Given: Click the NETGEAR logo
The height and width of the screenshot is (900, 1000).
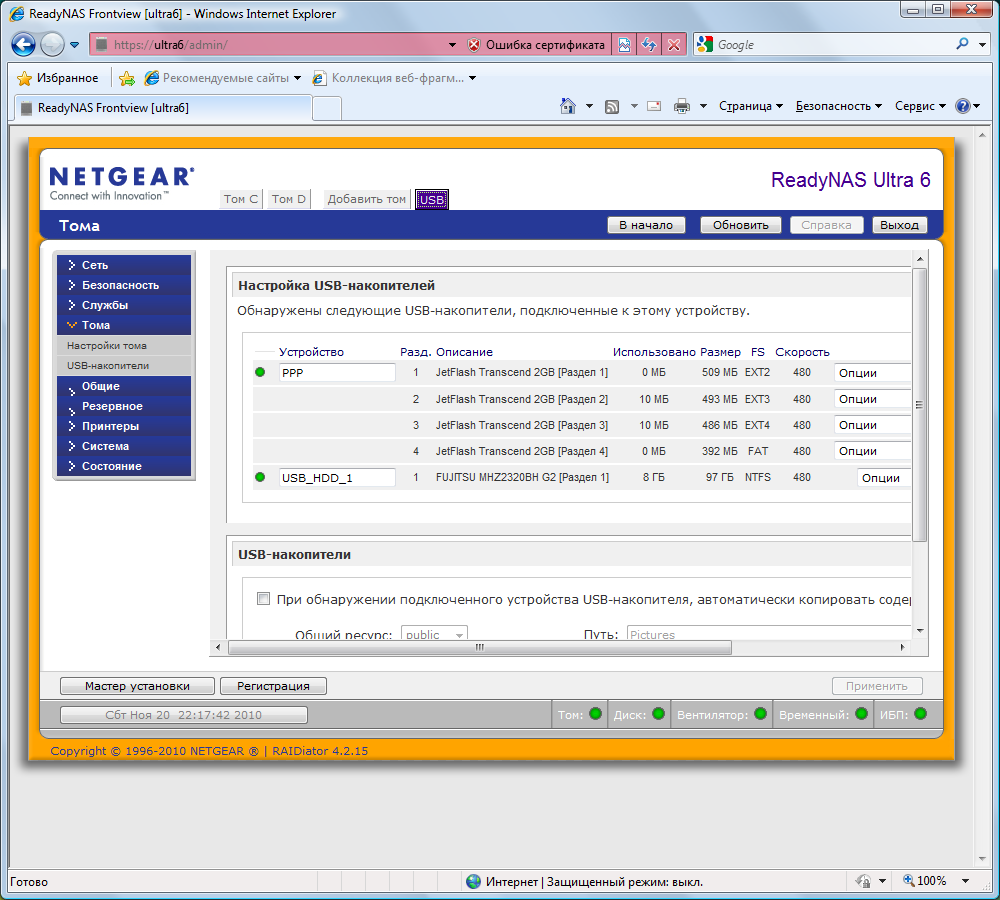Looking at the screenshot, I should click(x=122, y=183).
